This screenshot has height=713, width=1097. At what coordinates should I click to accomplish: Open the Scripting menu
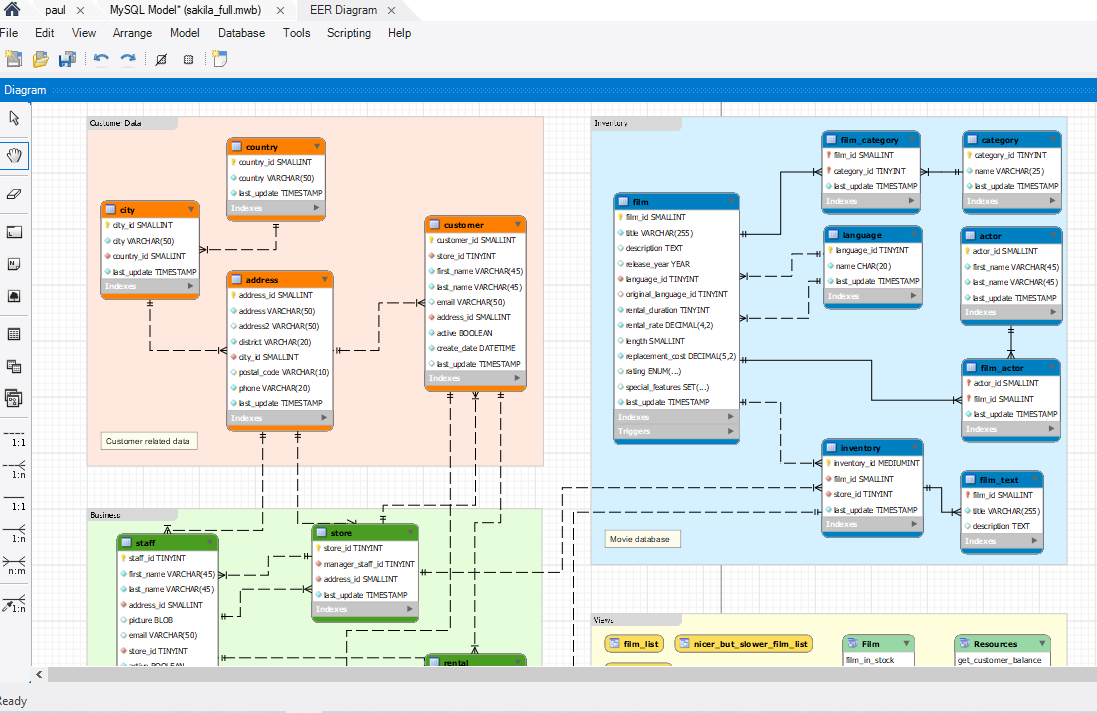[x=348, y=33]
